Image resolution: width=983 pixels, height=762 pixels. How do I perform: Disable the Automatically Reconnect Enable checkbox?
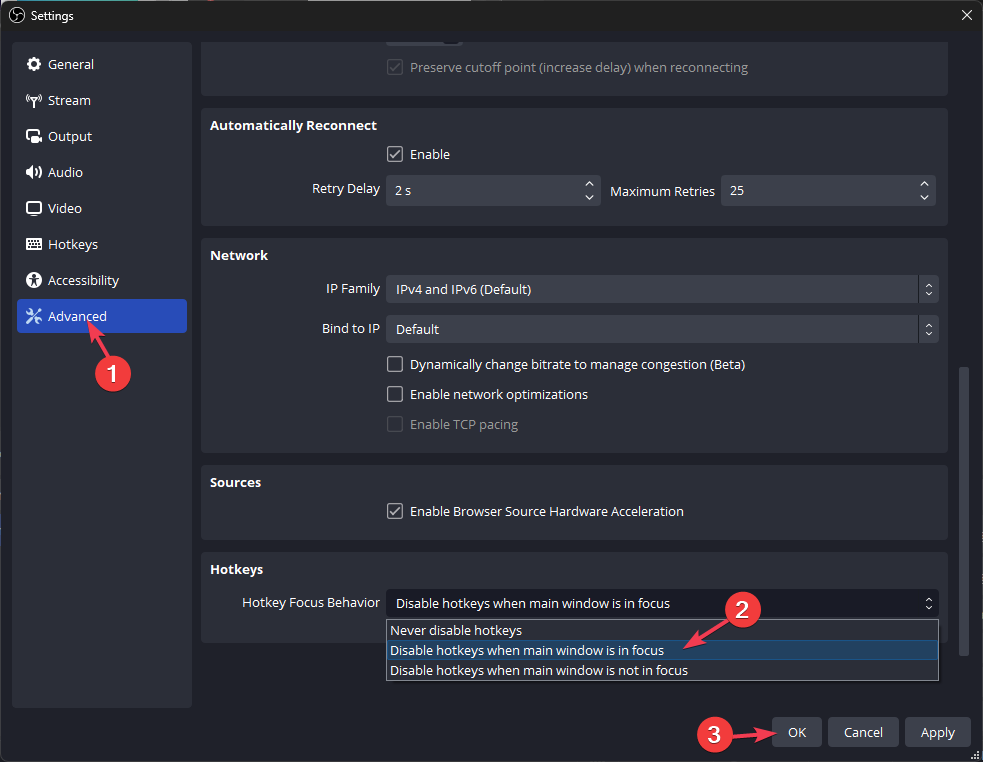(x=395, y=155)
